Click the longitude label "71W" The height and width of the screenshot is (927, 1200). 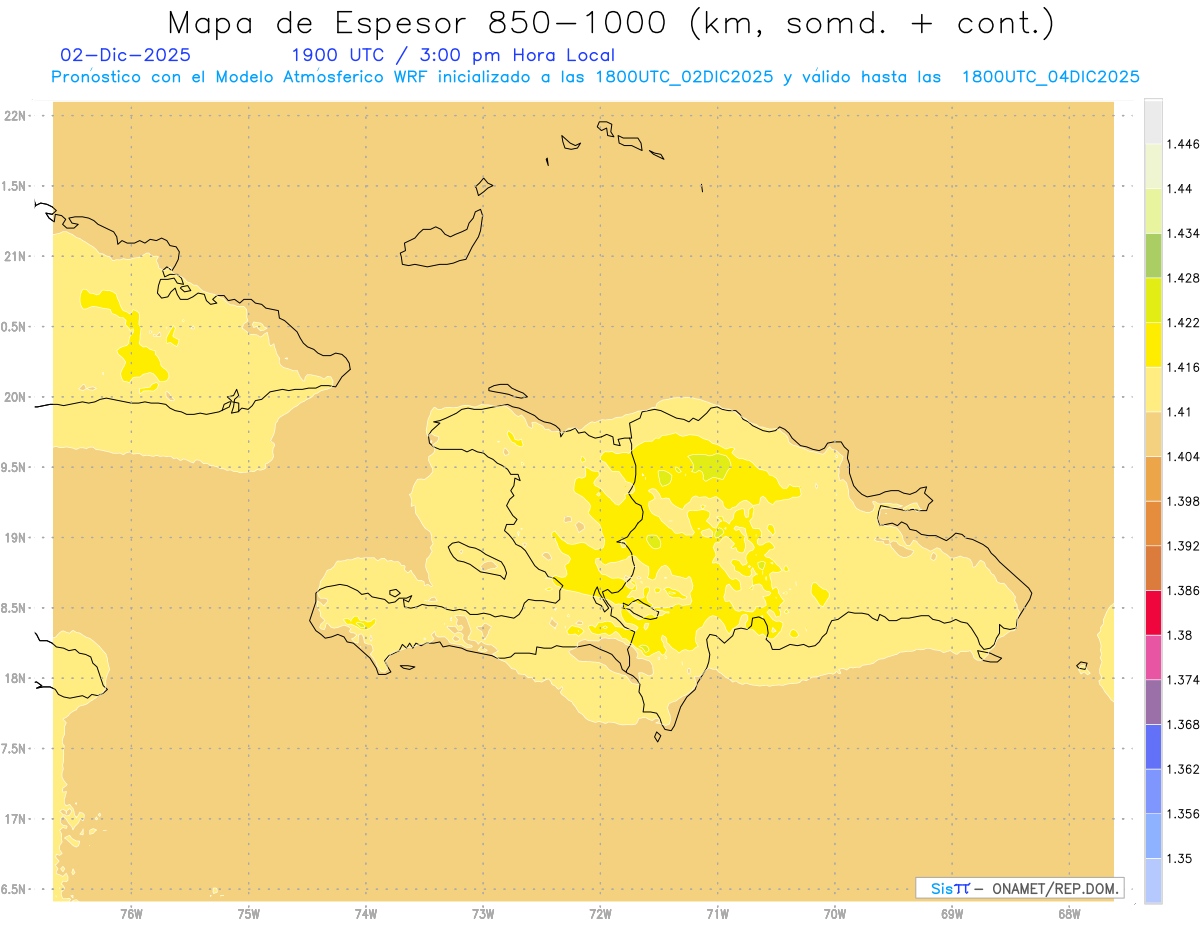click(717, 914)
